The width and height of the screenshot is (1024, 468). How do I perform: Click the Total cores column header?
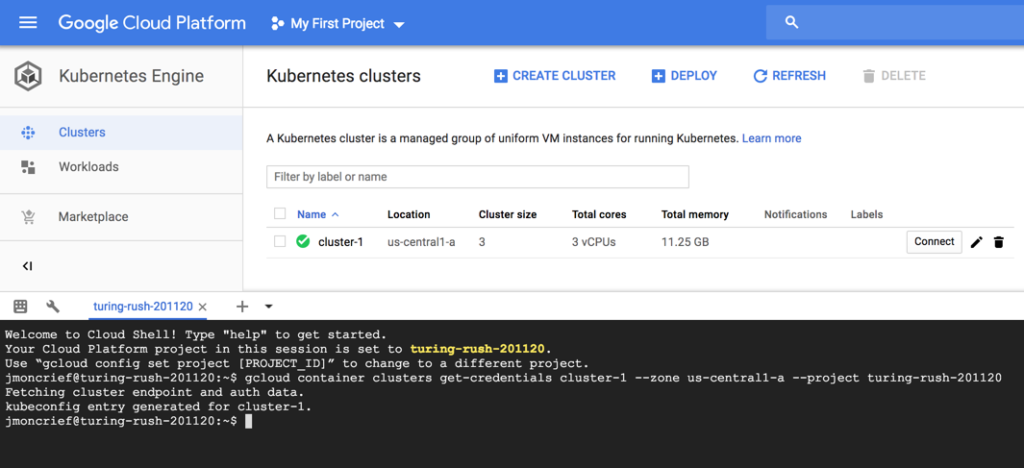599,214
